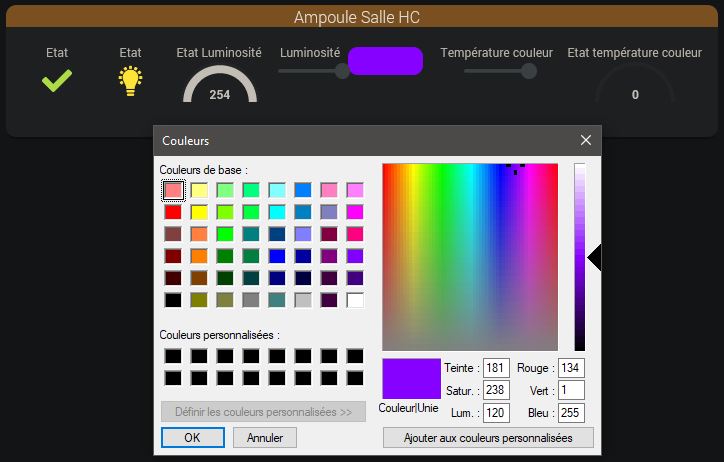724x462 pixels.
Task: Select the hot pink swatch in third row
Action: [355, 234]
